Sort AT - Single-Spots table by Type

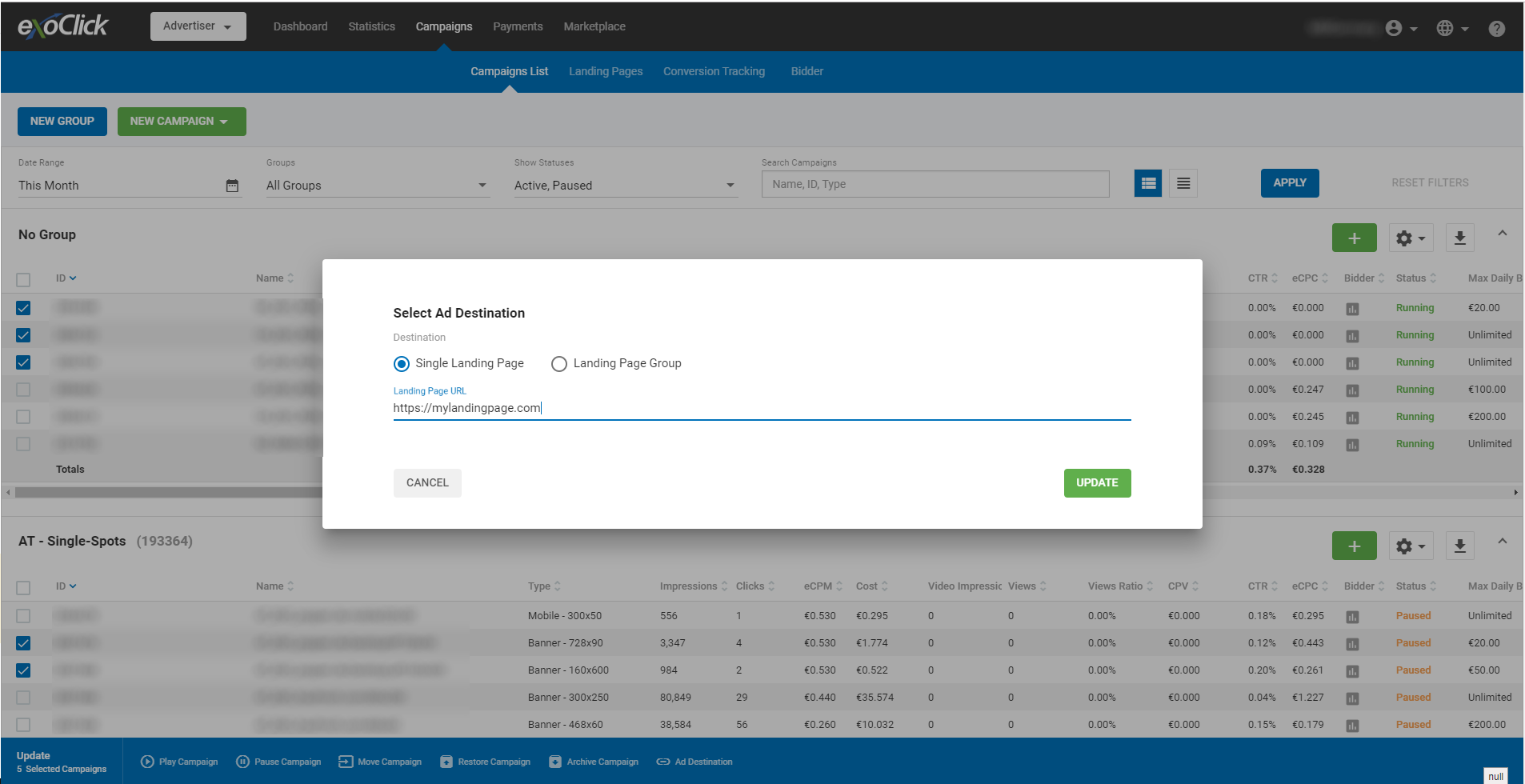click(544, 586)
